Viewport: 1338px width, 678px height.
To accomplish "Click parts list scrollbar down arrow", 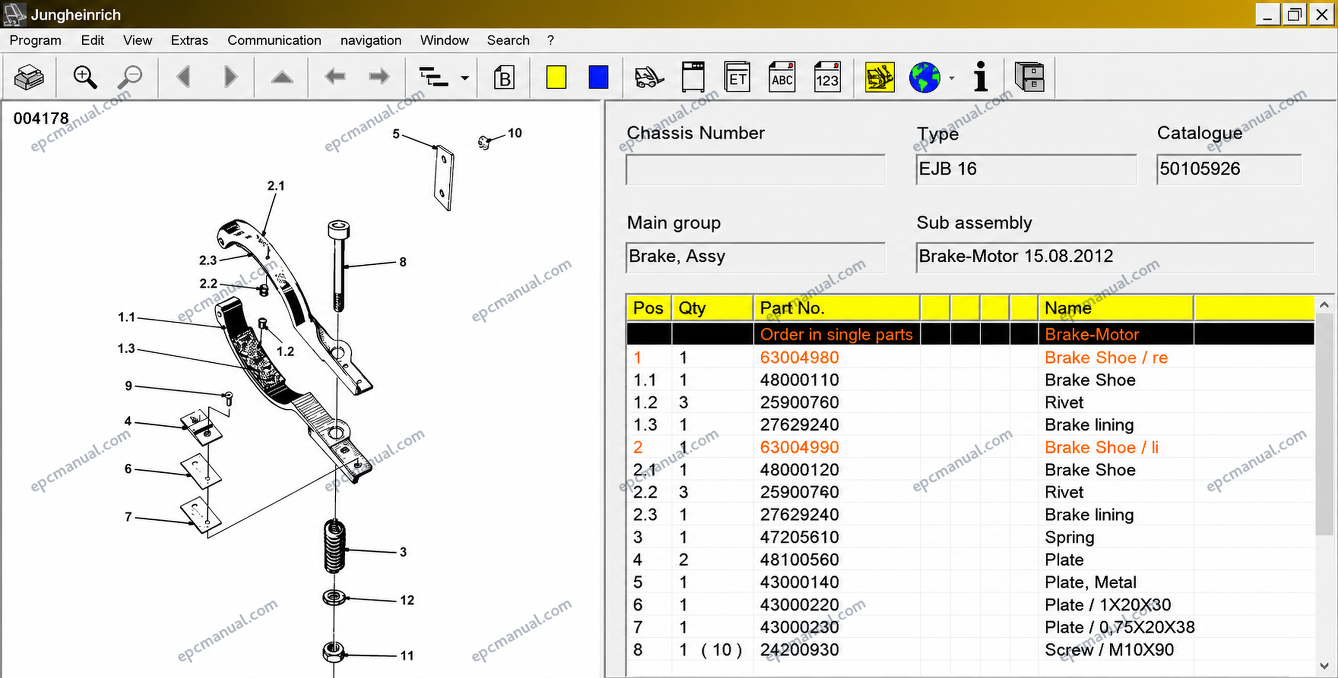I will point(1326,667).
